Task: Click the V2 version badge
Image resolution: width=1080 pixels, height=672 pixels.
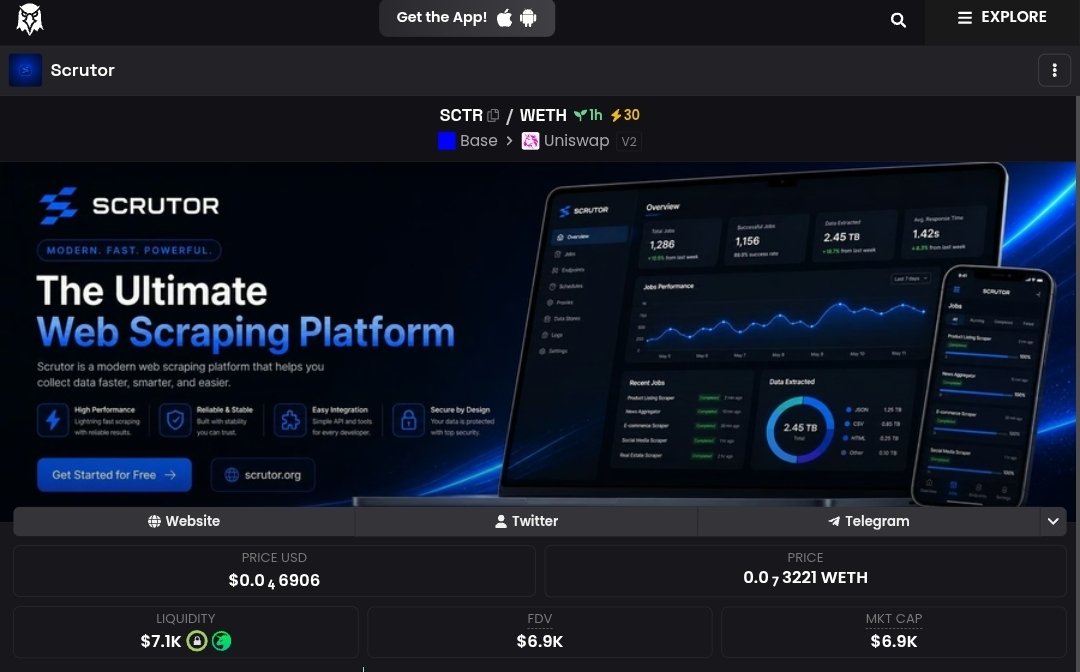Action: (629, 142)
